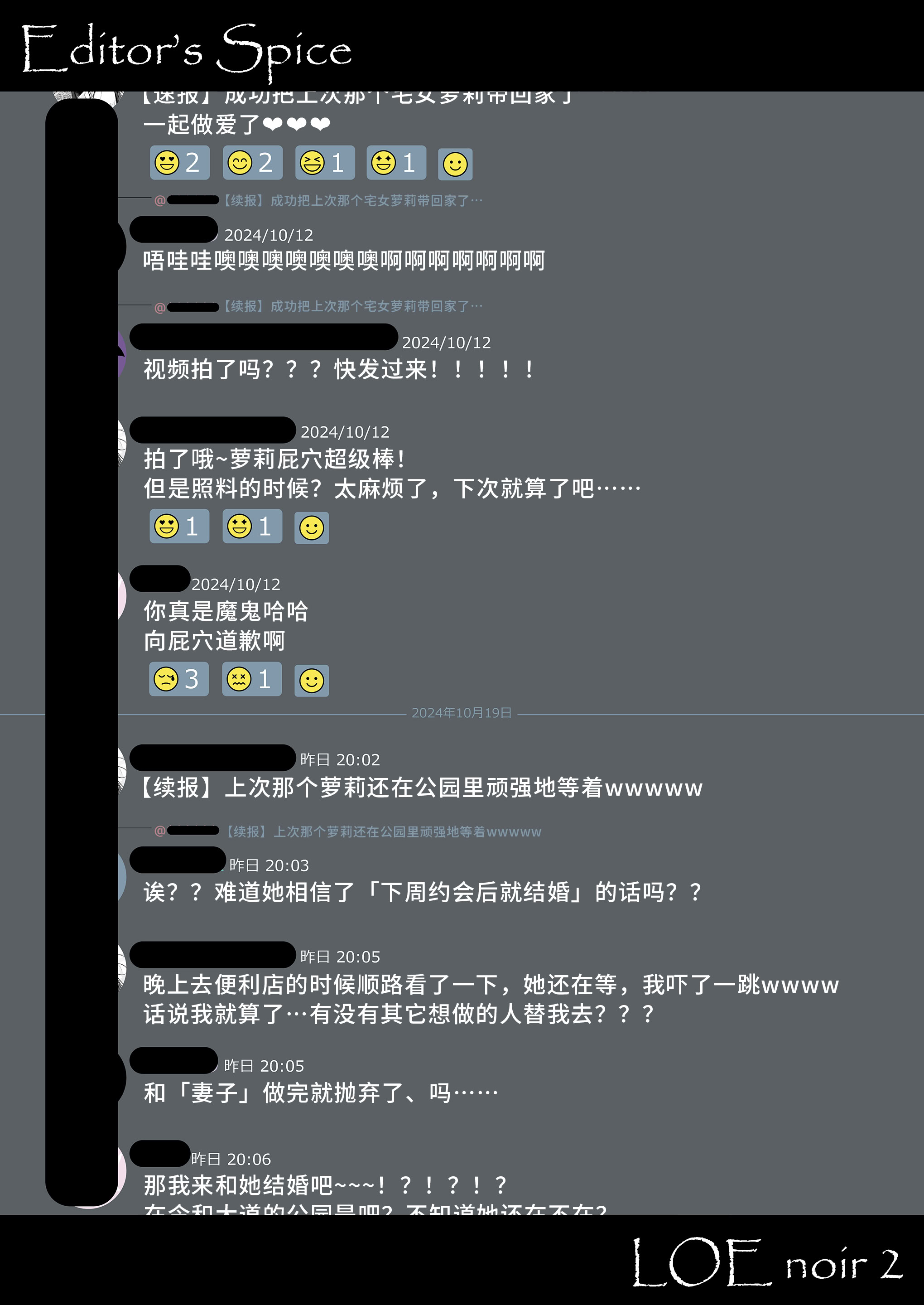Click the 昨日 20:03 timestamp
Screen dimensions: 924x1305
[269, 865]
